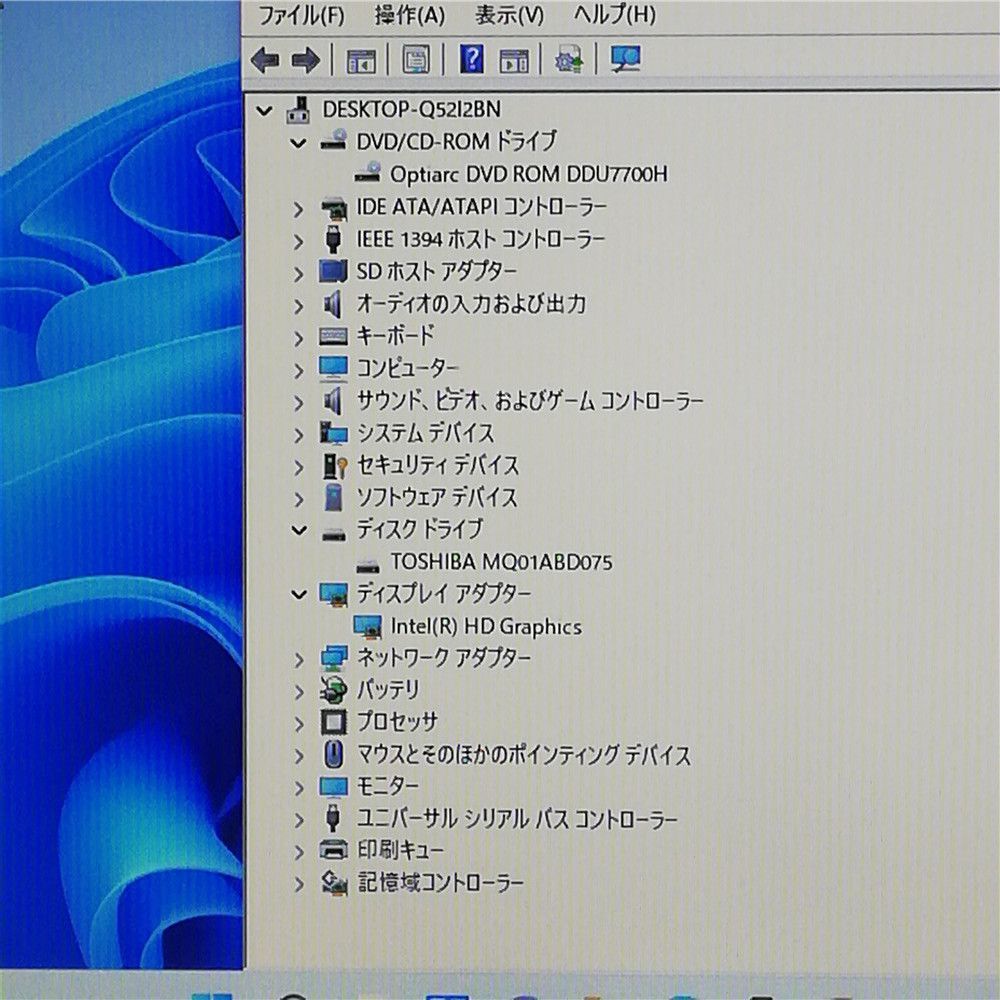Click the バッテリ battery icon
The image size is (1000, 1000).
[334, 690]
